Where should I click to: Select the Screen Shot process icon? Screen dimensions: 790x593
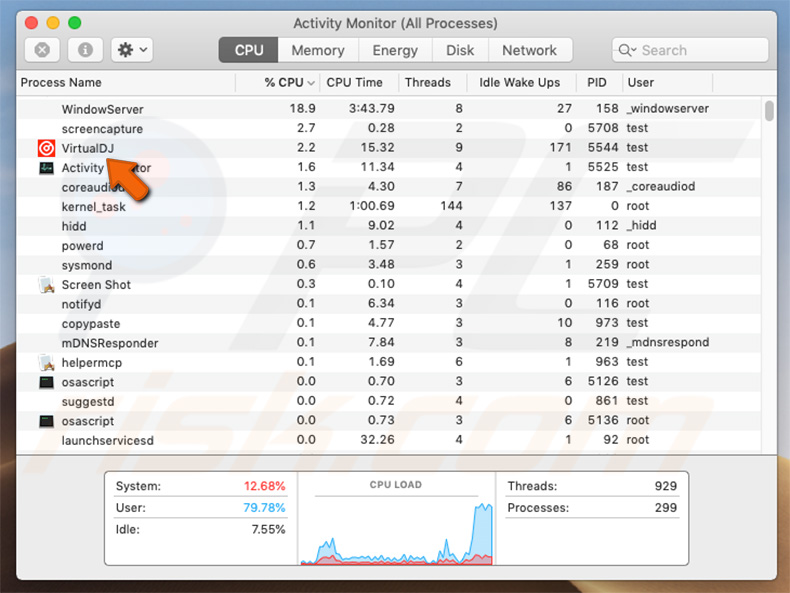[x=46, y=285]
